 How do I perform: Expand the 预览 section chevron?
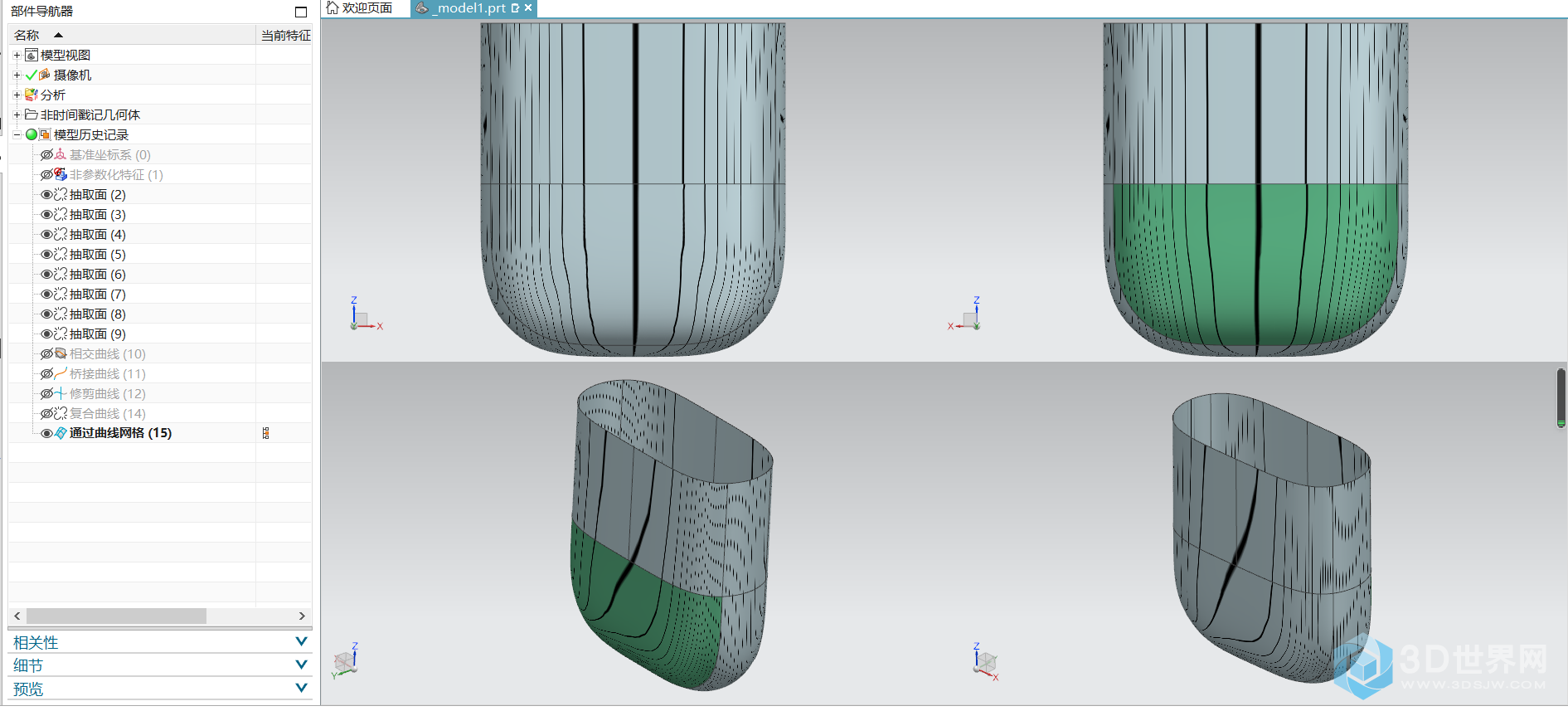301,688
